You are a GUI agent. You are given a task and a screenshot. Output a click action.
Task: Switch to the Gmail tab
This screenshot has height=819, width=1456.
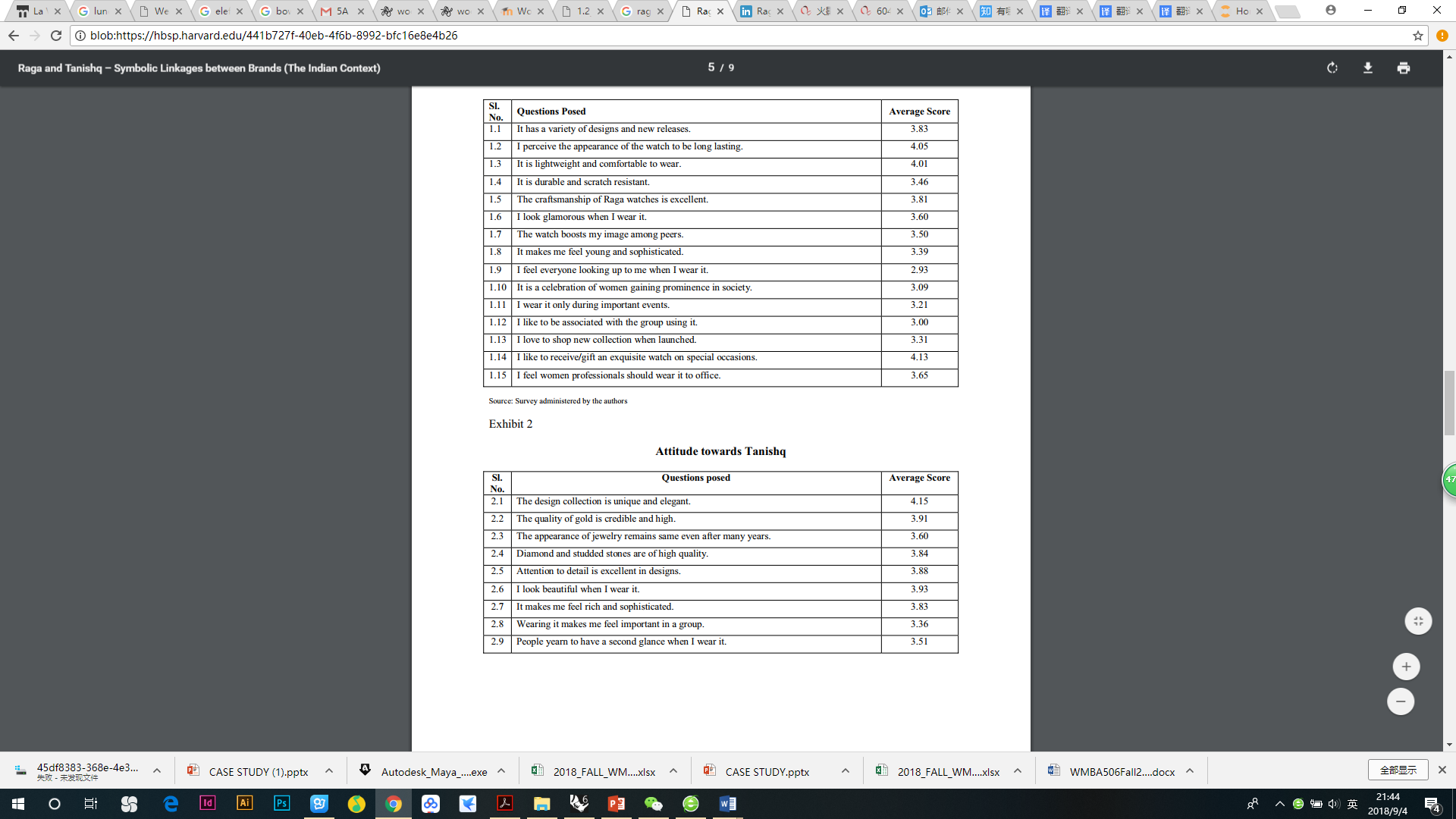point(340,11)
